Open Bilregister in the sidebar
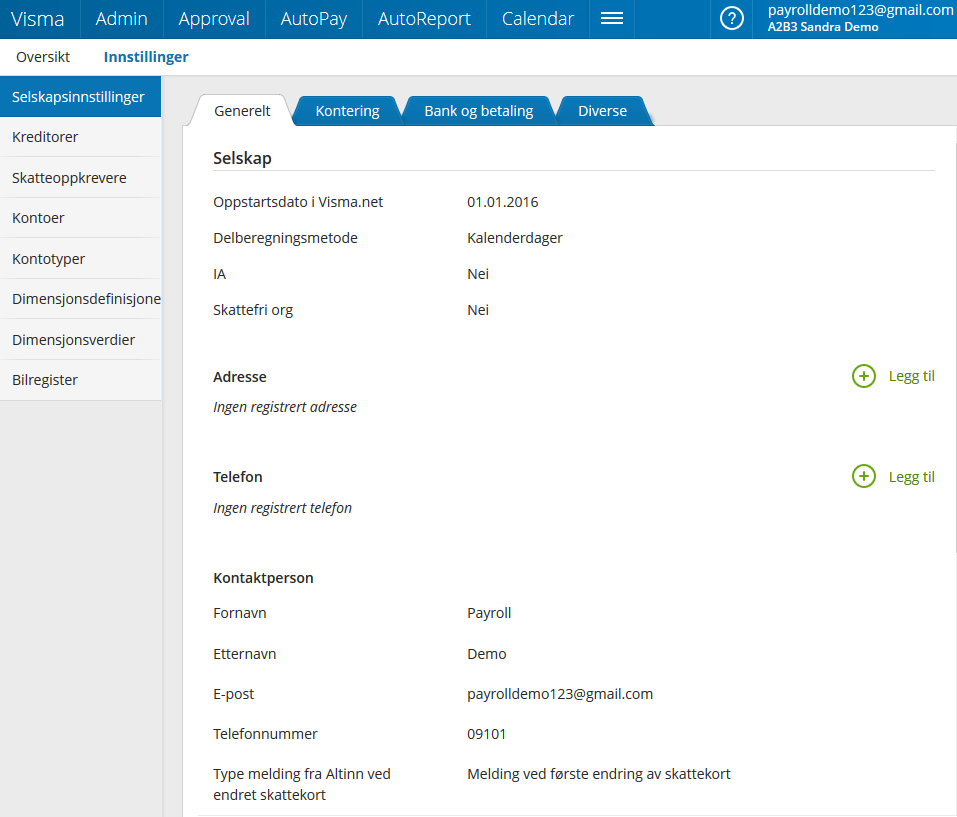 [x=81, y=380]
